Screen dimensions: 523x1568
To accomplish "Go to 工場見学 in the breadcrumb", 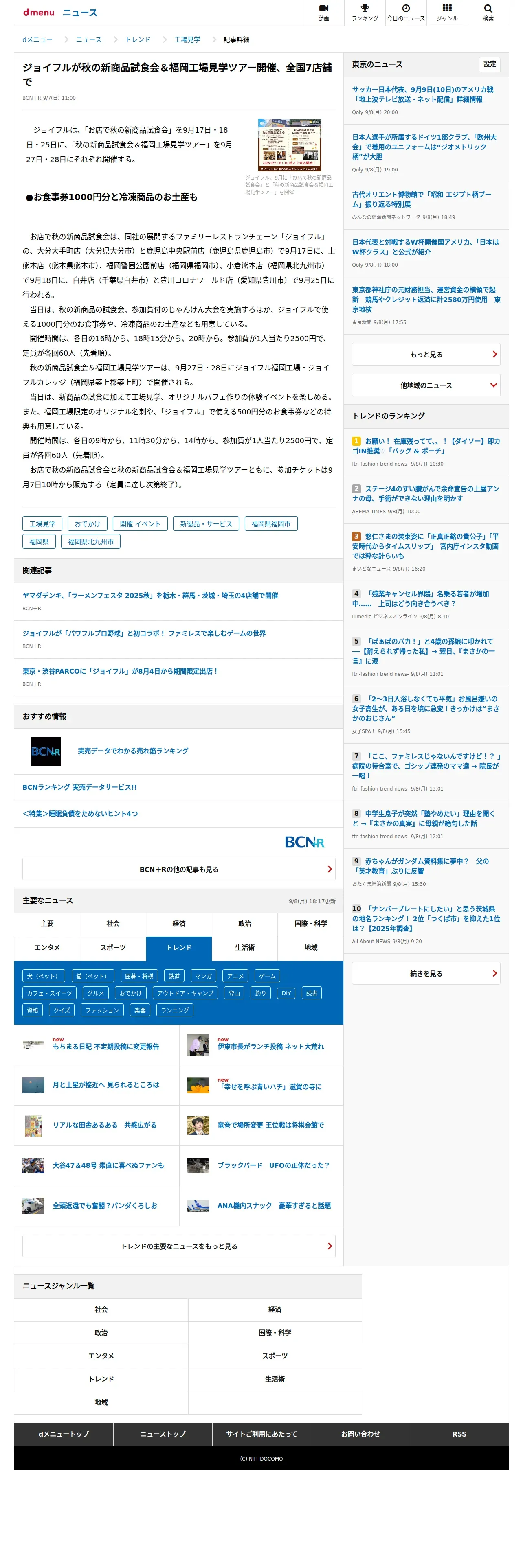I will click(x=187, y=39).
